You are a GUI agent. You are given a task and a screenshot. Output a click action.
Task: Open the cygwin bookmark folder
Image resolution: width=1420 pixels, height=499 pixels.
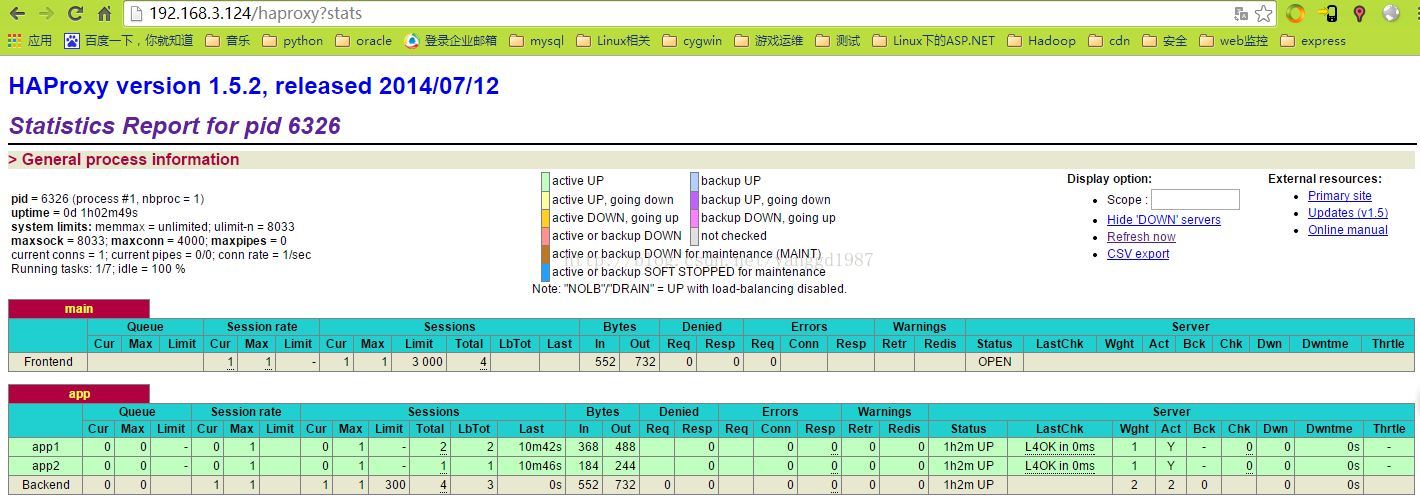point(692,41)
